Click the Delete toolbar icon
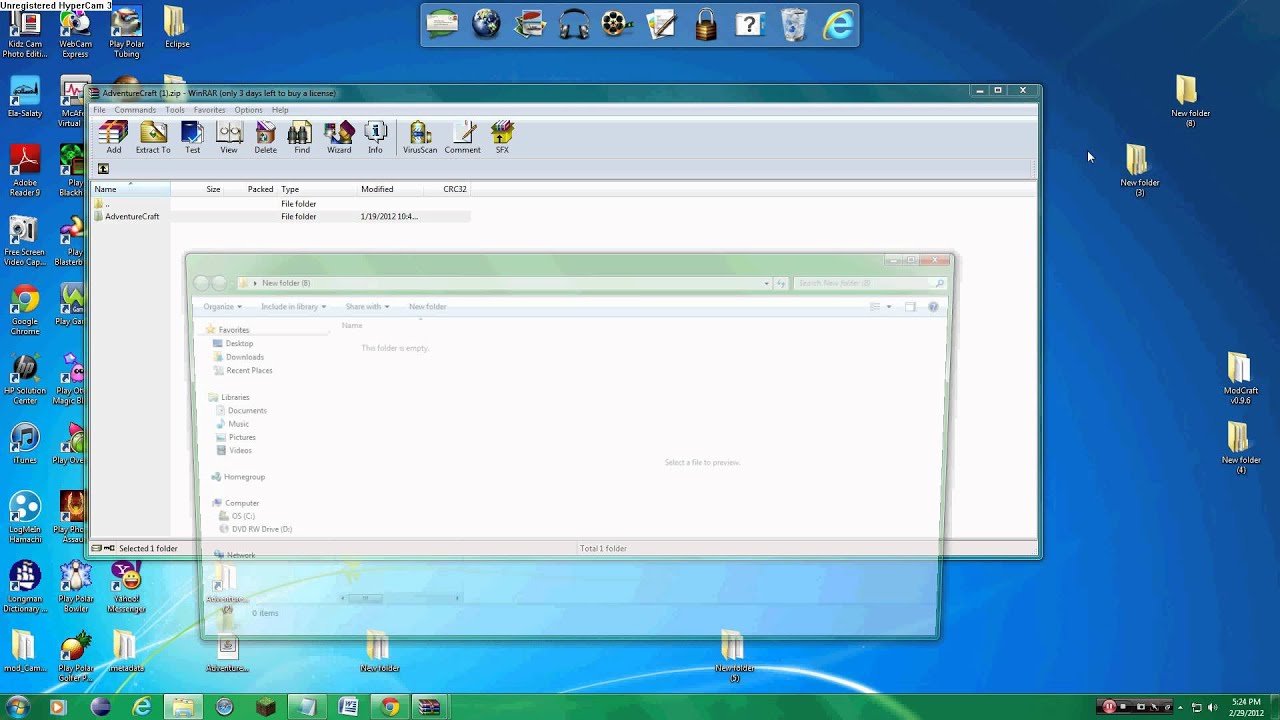 [x=265, y=137]
